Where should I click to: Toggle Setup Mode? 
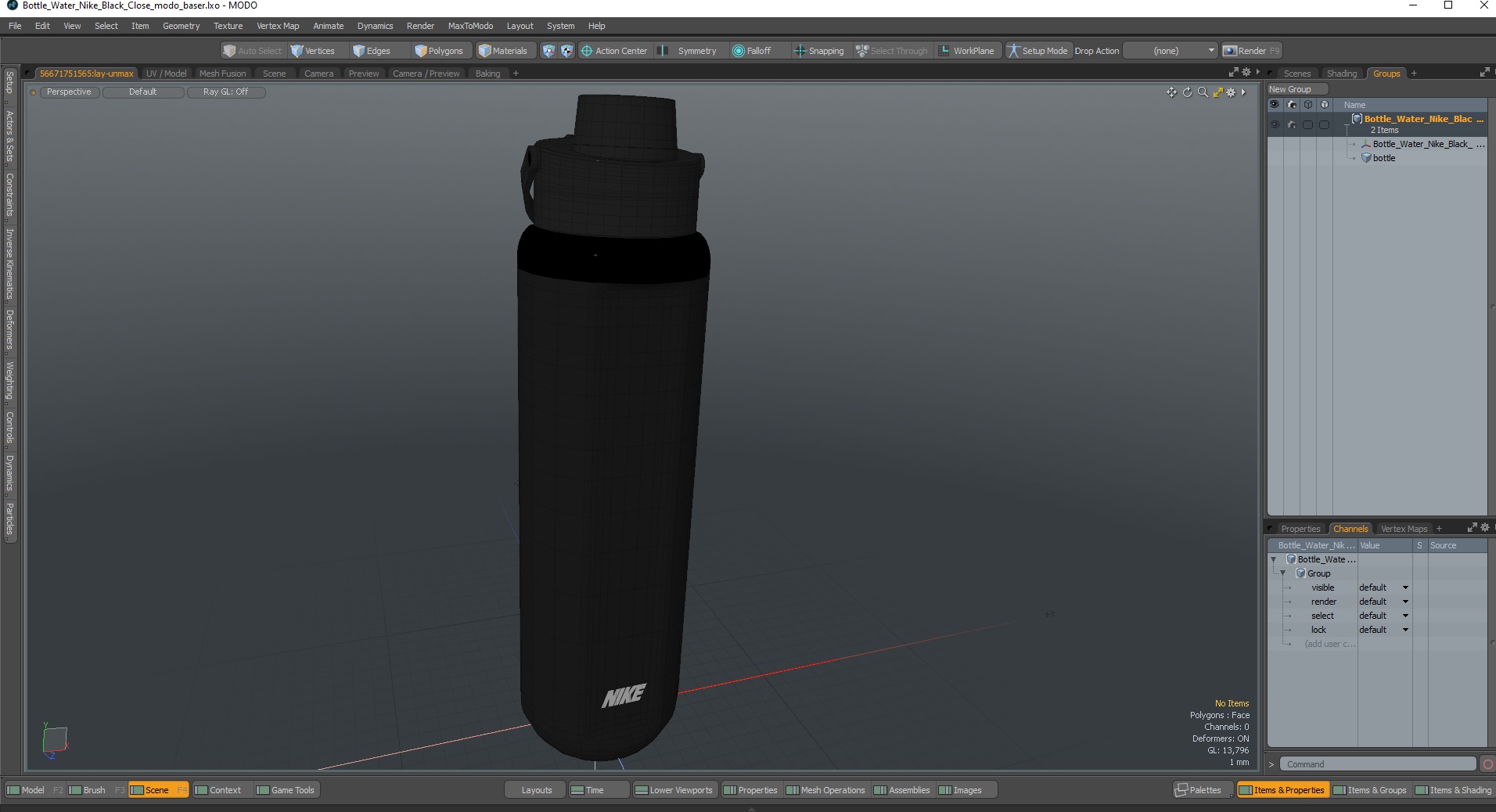click(1037, 51)
